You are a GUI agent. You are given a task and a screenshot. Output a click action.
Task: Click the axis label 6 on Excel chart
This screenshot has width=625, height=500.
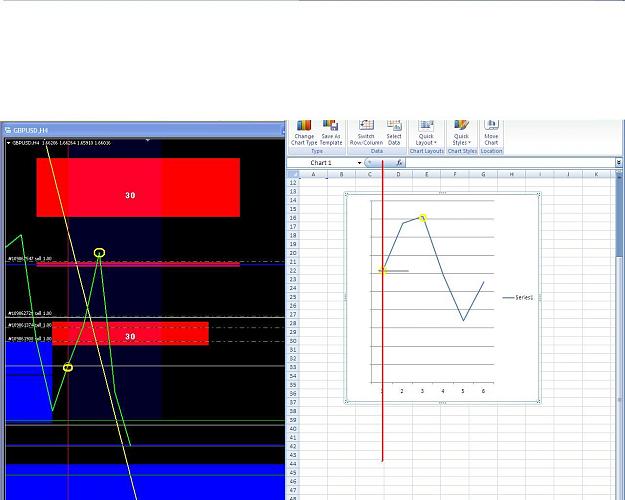coord(483,391)
